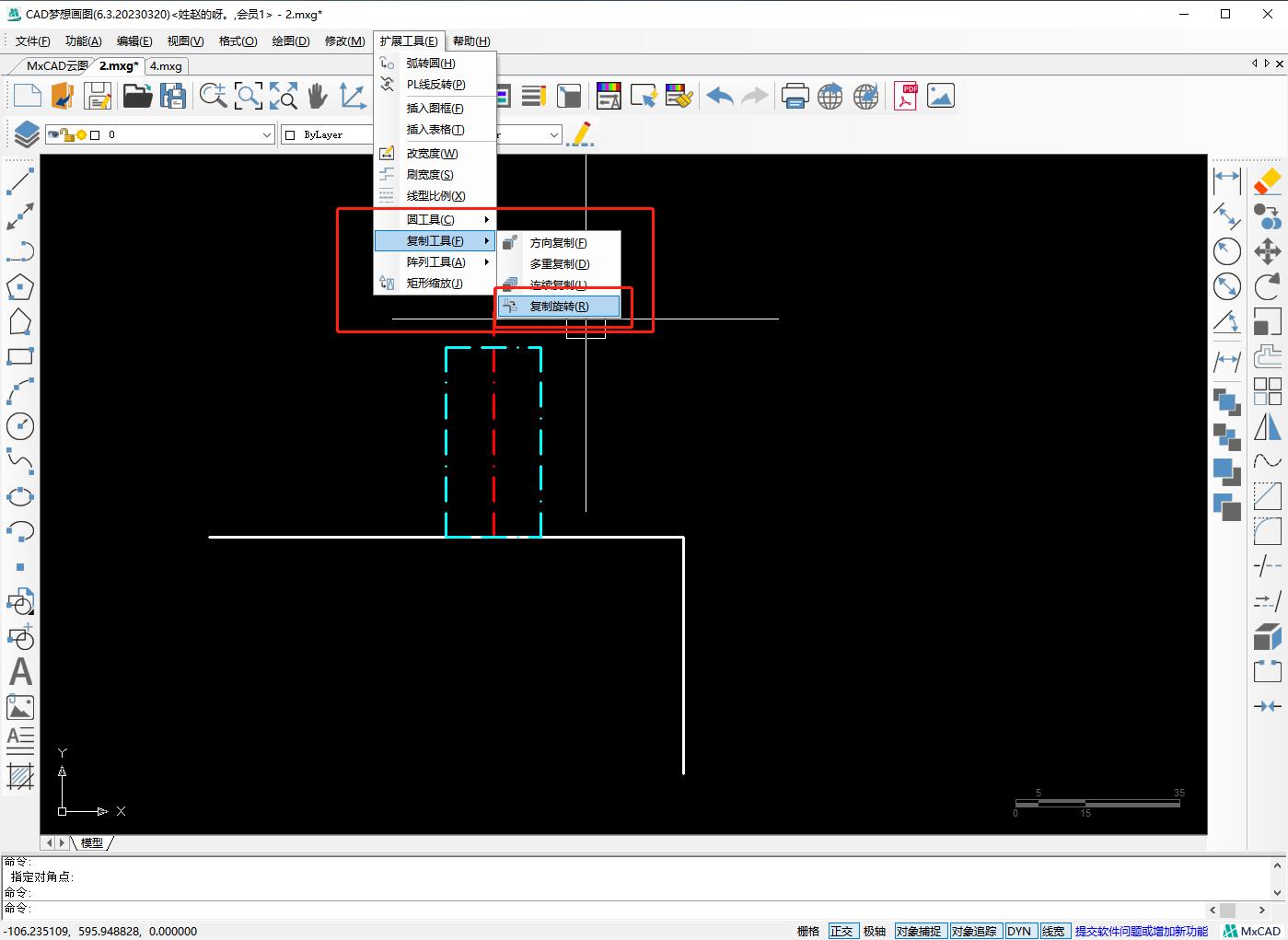The image size is (1288, 940).
Task: Select the Line drawing tool
Action: click(20, 180)
